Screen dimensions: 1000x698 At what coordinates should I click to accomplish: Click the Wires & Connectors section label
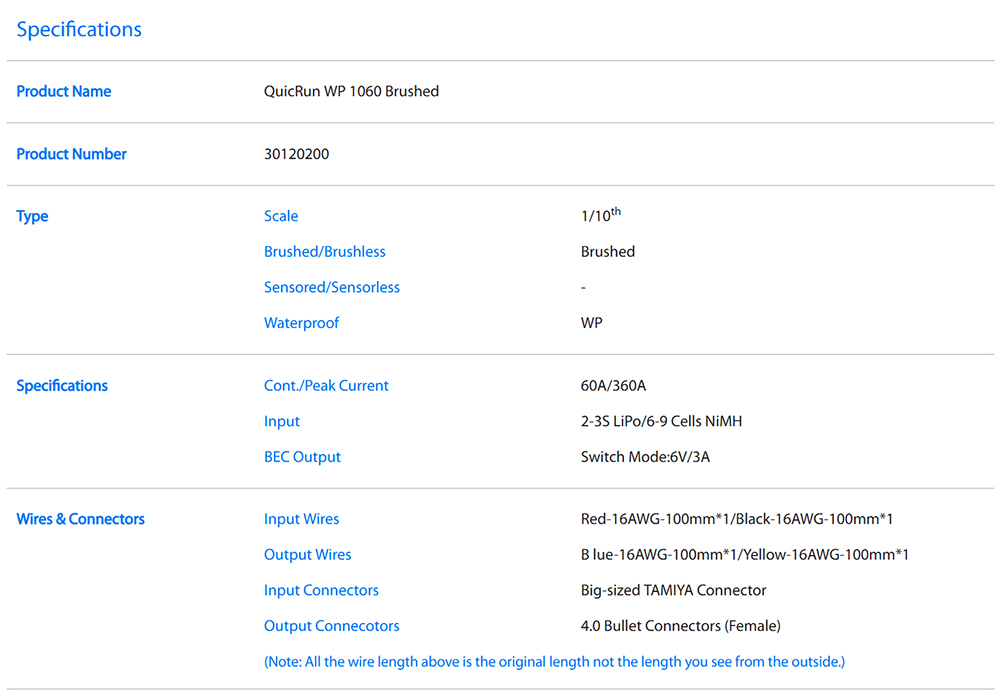[x=80, y=519]
